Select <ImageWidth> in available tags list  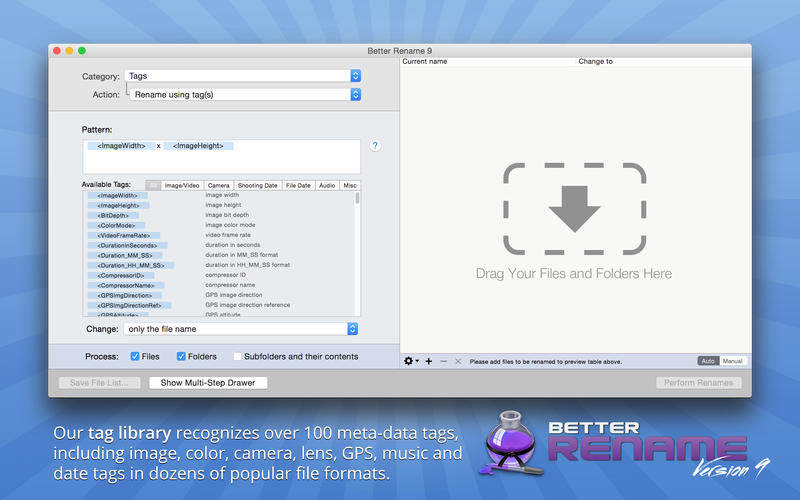(117, 195)
